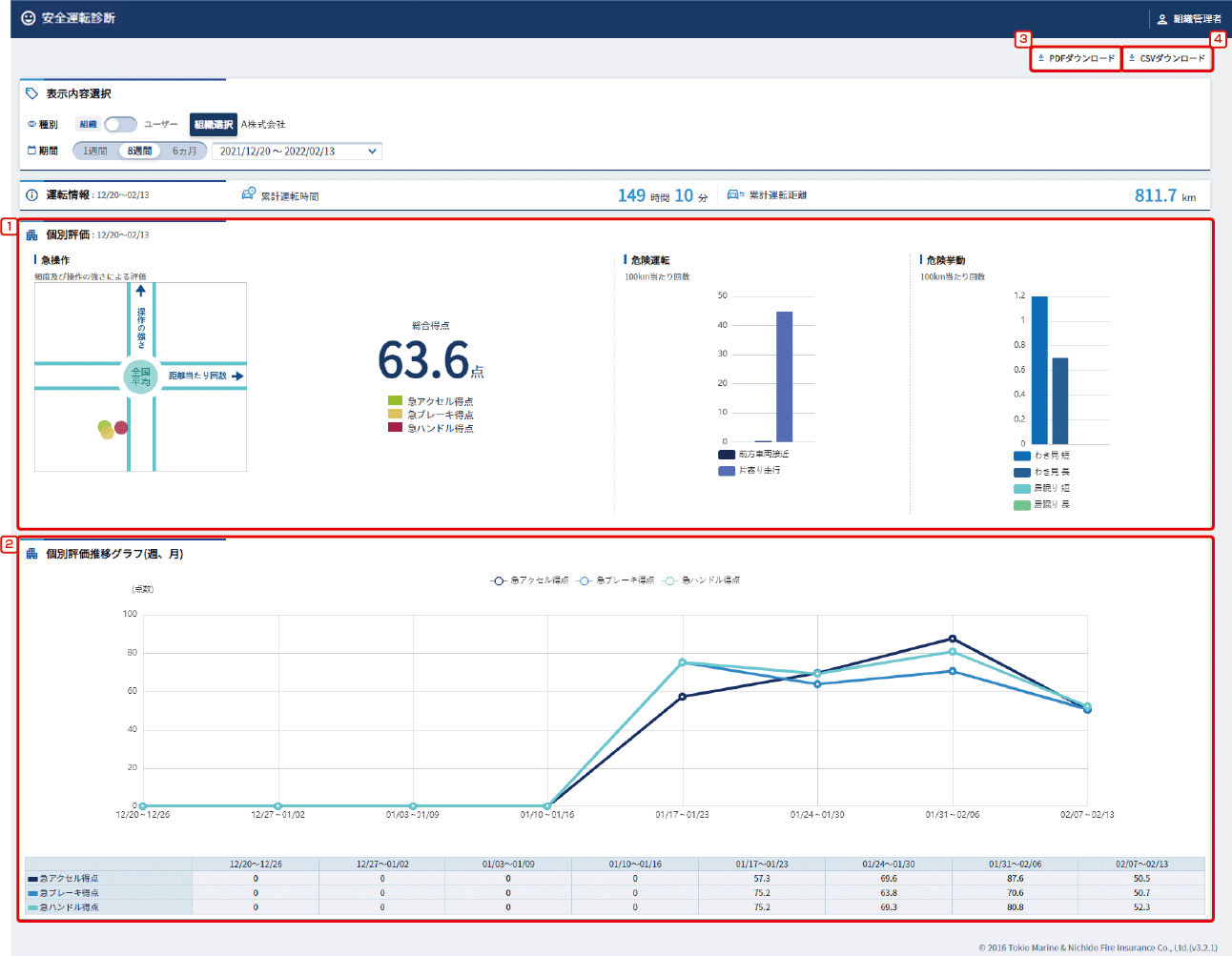Open the 2021/12/20～2022/02/13 date range dropdown
The height and width of the screenshot is (956, 1232).
297,151
